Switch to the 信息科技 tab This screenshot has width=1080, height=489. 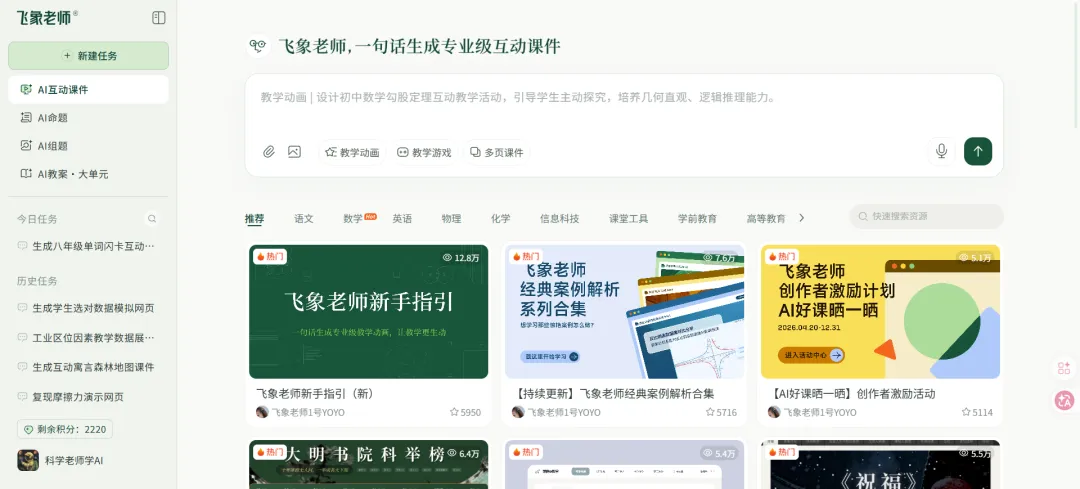(559, 218)
